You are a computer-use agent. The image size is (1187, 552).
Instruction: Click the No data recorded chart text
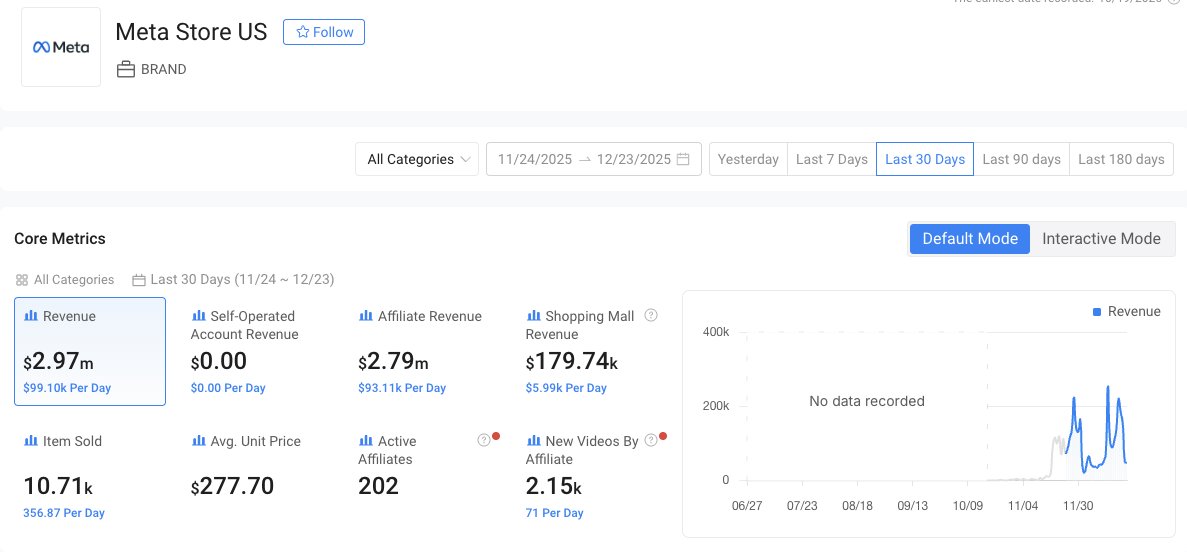[x=867, y=401]
